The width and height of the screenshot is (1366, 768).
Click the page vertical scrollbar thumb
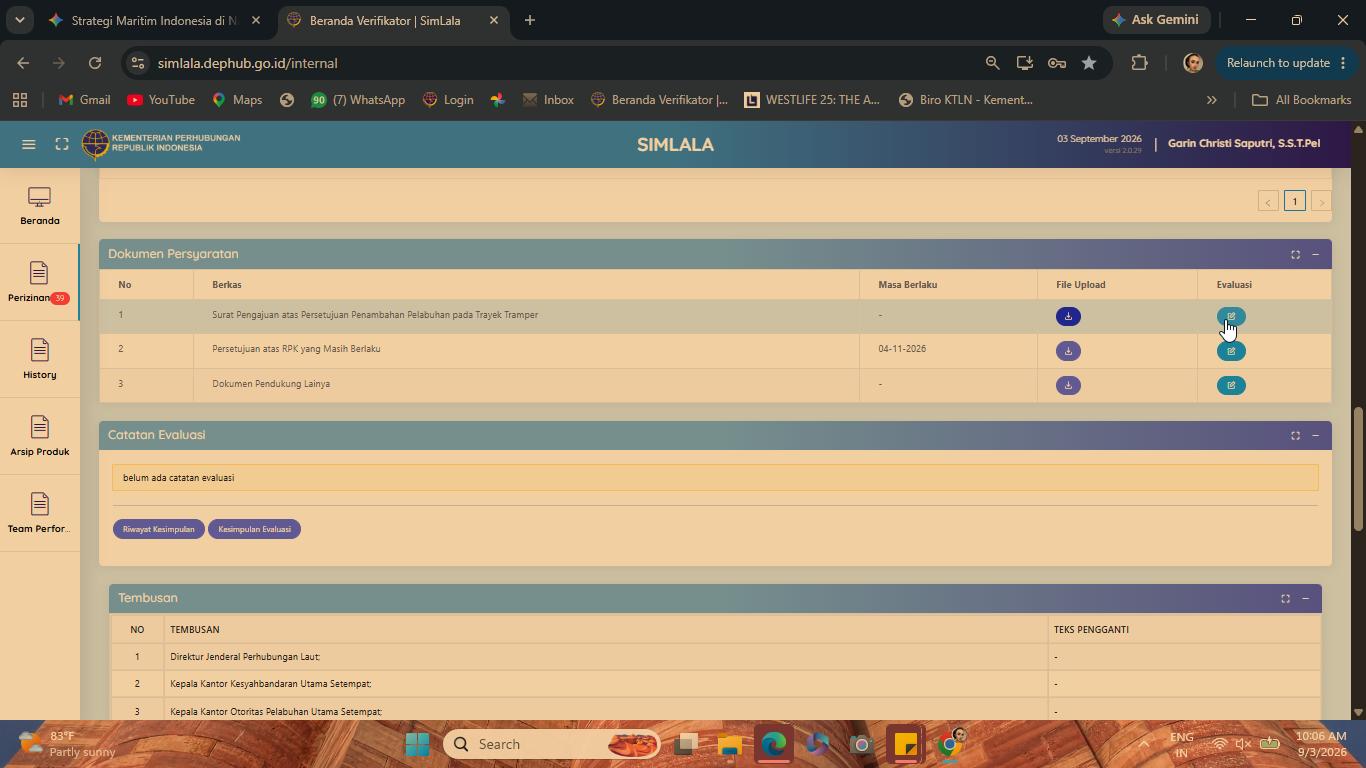tap(1358, 469)
